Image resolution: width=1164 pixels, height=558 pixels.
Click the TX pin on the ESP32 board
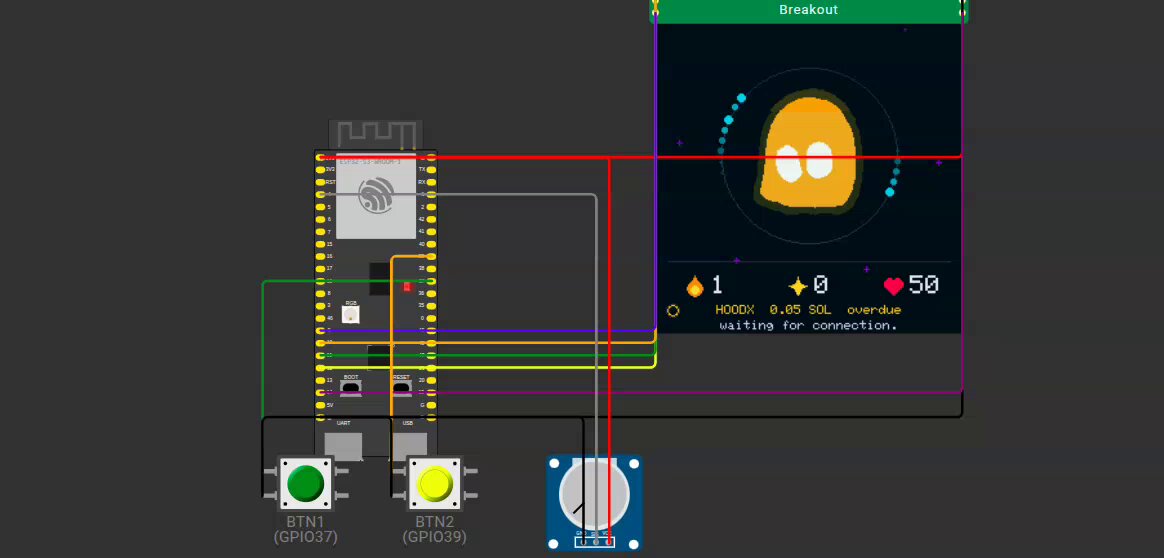coord(431,169)
